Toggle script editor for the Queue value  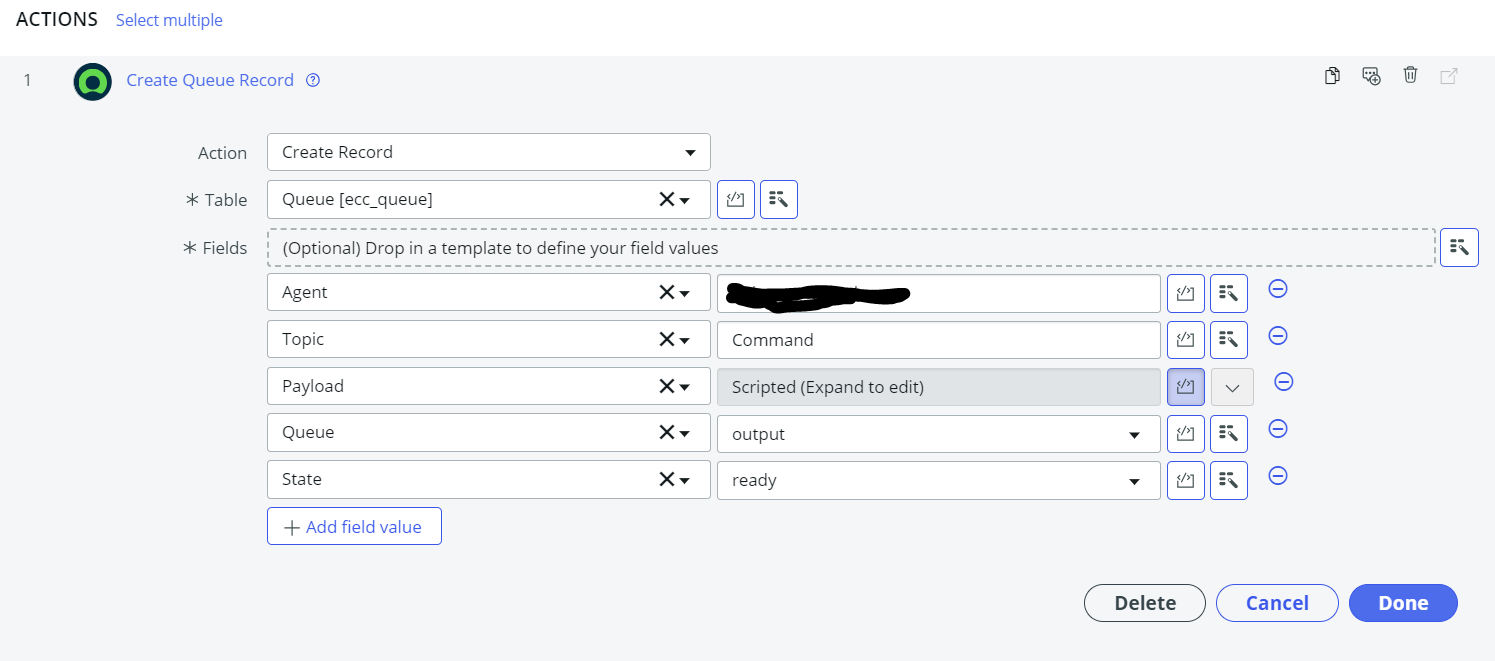coord(1185,433)
